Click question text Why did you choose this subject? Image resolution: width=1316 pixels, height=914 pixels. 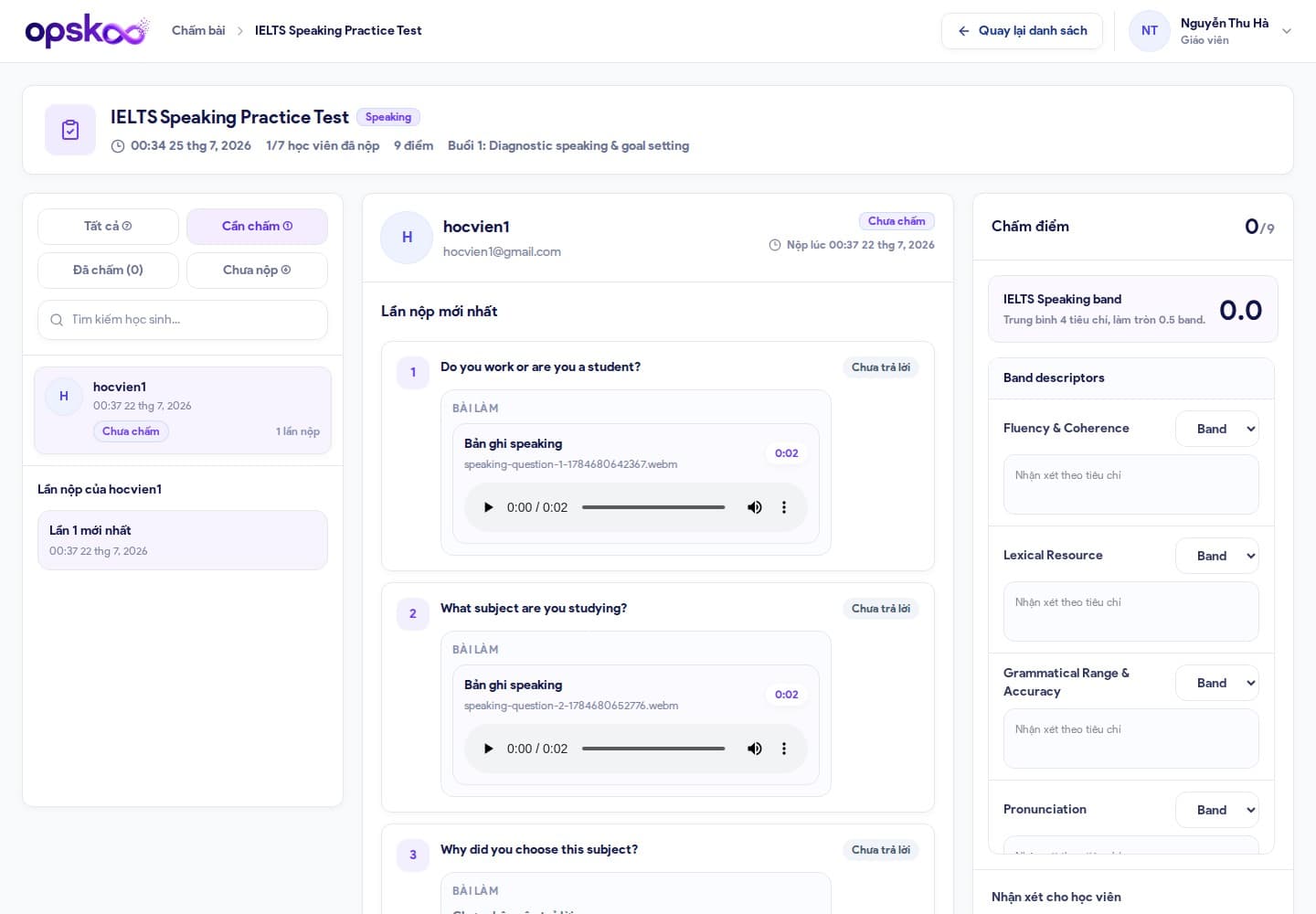pos(539,850)
